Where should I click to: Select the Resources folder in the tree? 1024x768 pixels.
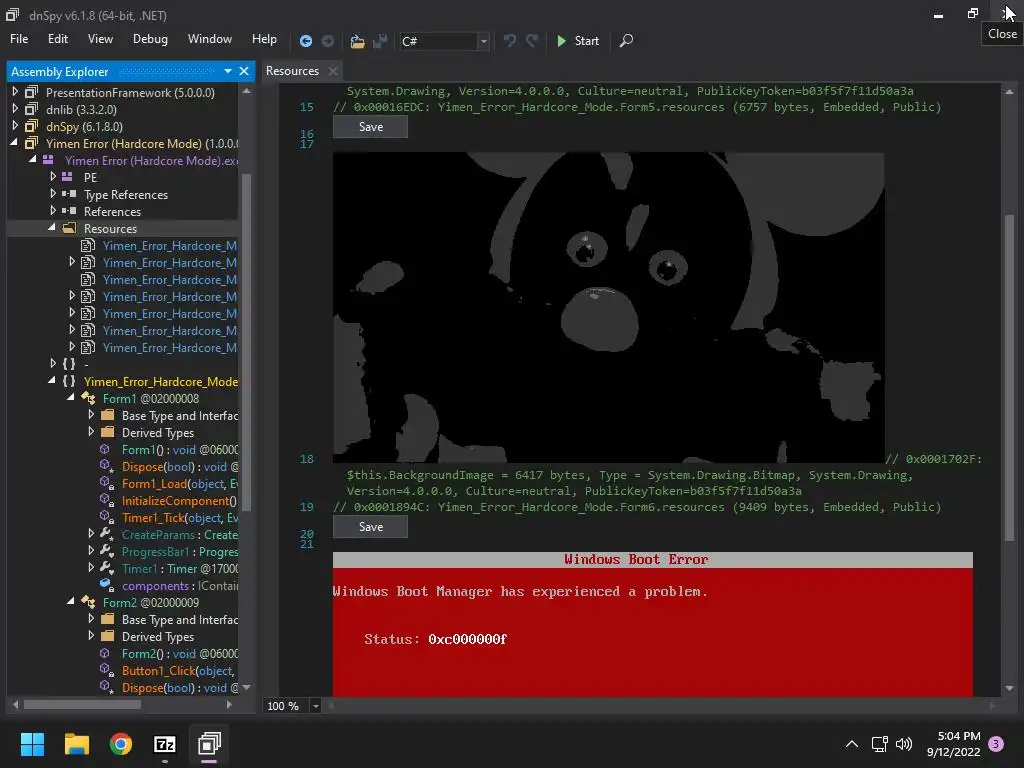110,229
